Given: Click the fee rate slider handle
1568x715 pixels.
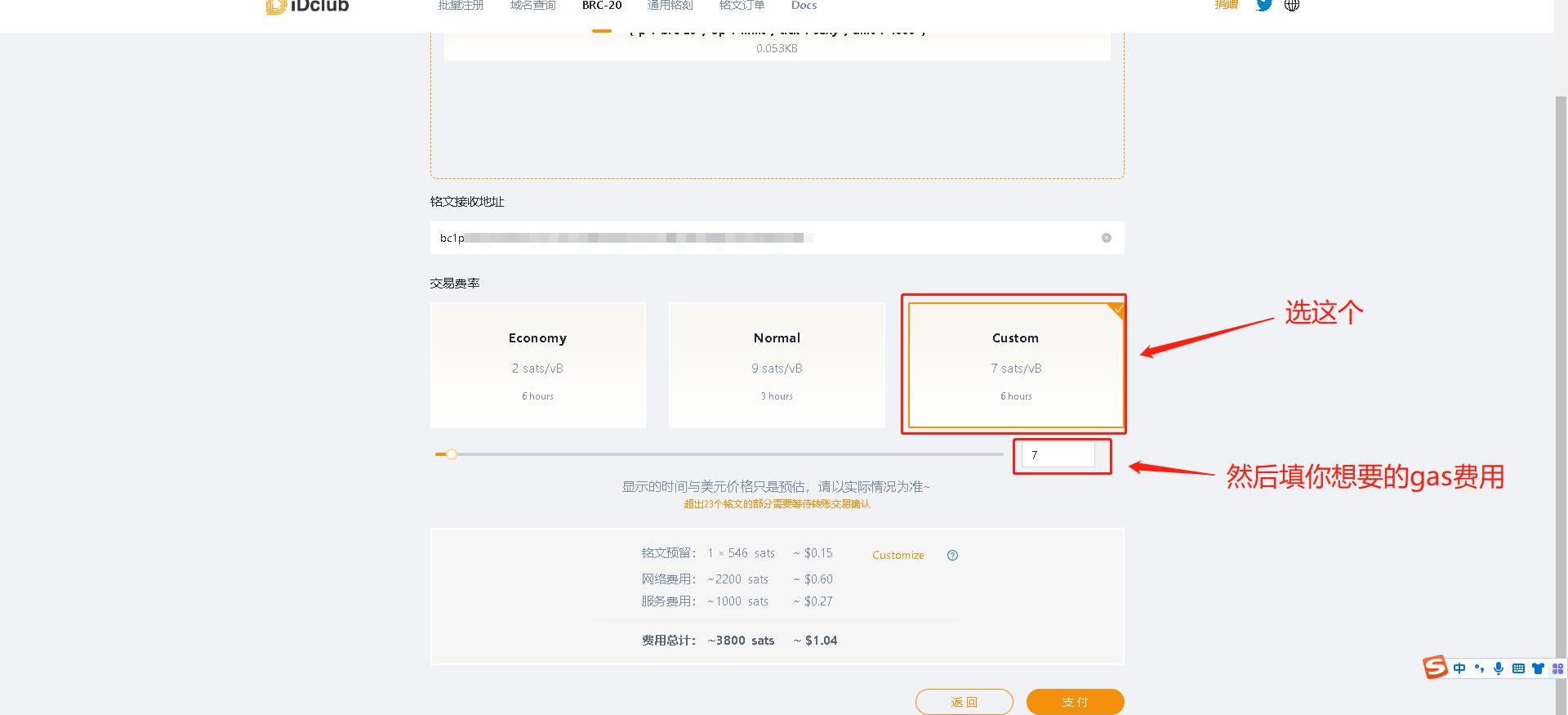Looking at the screenshot, I should pos(451,454).
